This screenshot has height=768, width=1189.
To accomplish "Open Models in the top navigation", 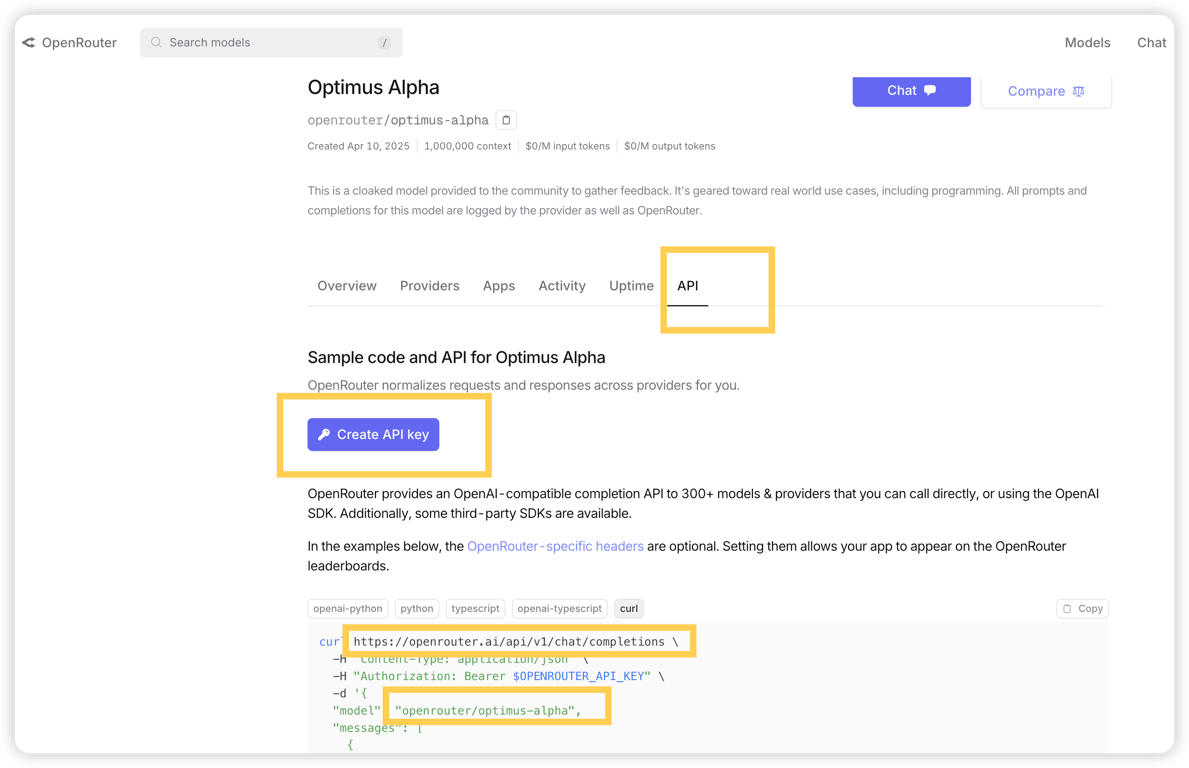I will 1087,43.
